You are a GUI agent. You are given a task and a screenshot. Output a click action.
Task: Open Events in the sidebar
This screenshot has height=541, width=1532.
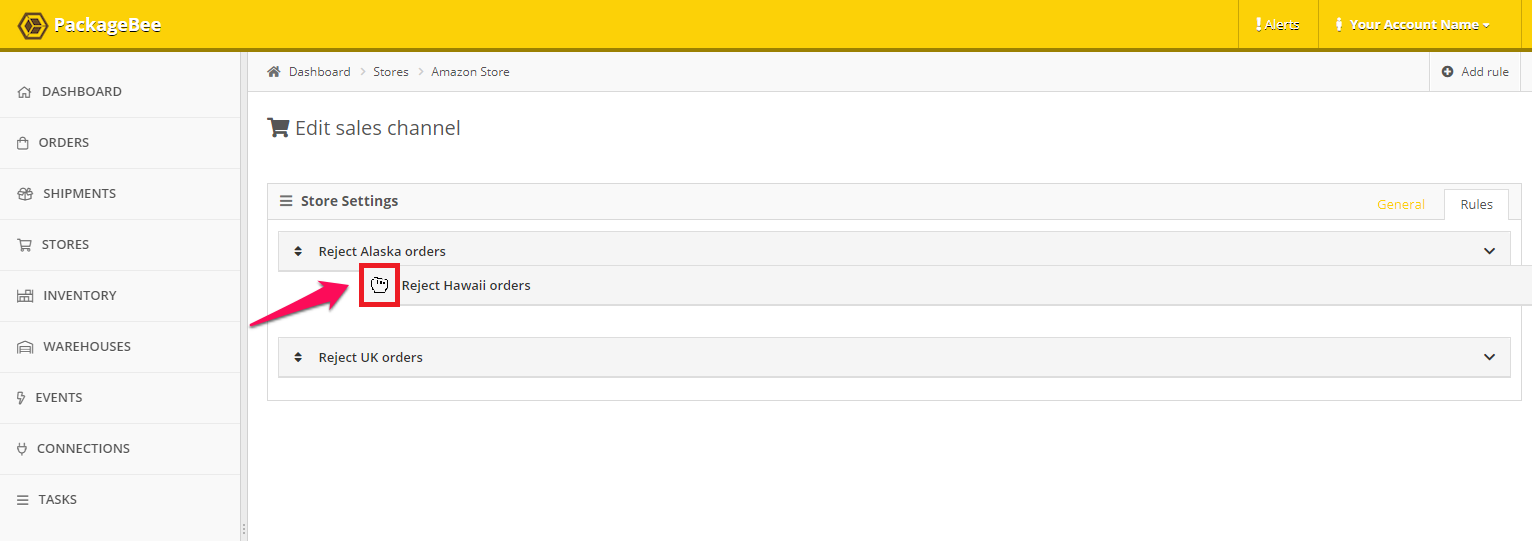(x=120, y=398)
